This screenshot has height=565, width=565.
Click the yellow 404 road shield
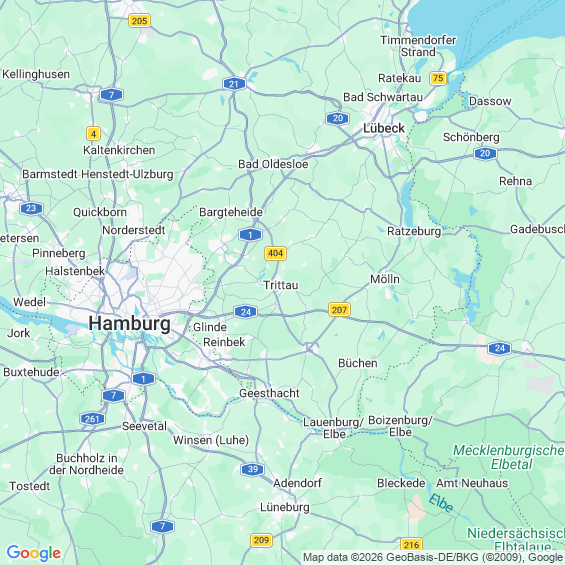click(x=275, y=253)
